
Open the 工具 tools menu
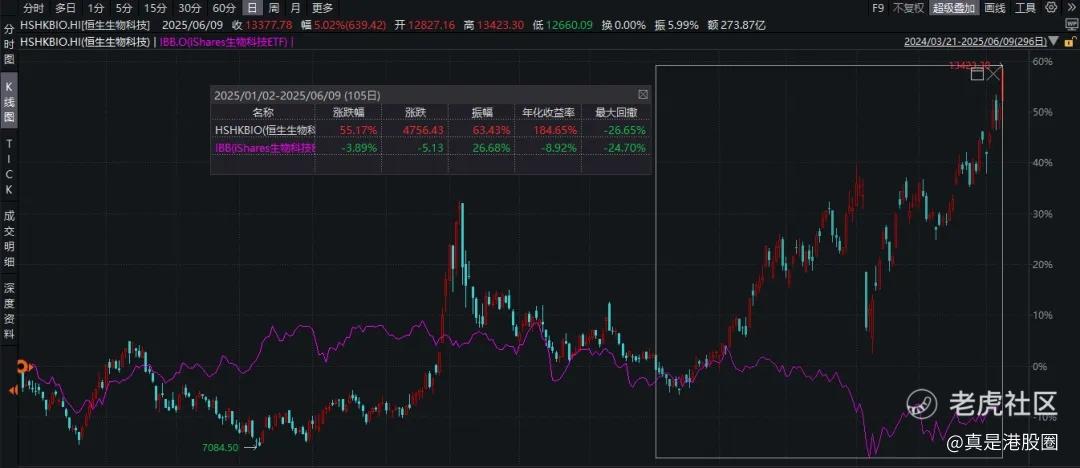click(1025, 8)
